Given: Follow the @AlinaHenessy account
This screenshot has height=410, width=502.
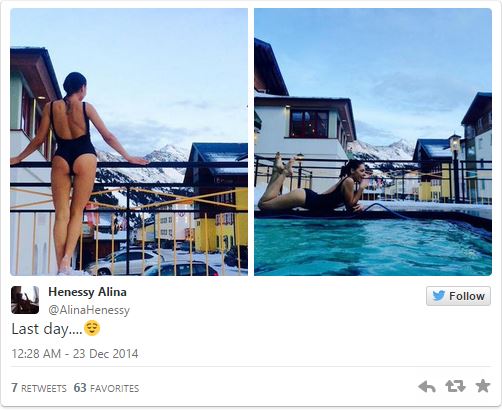Looking at the screenshot, I should click(x=458, y=296).
